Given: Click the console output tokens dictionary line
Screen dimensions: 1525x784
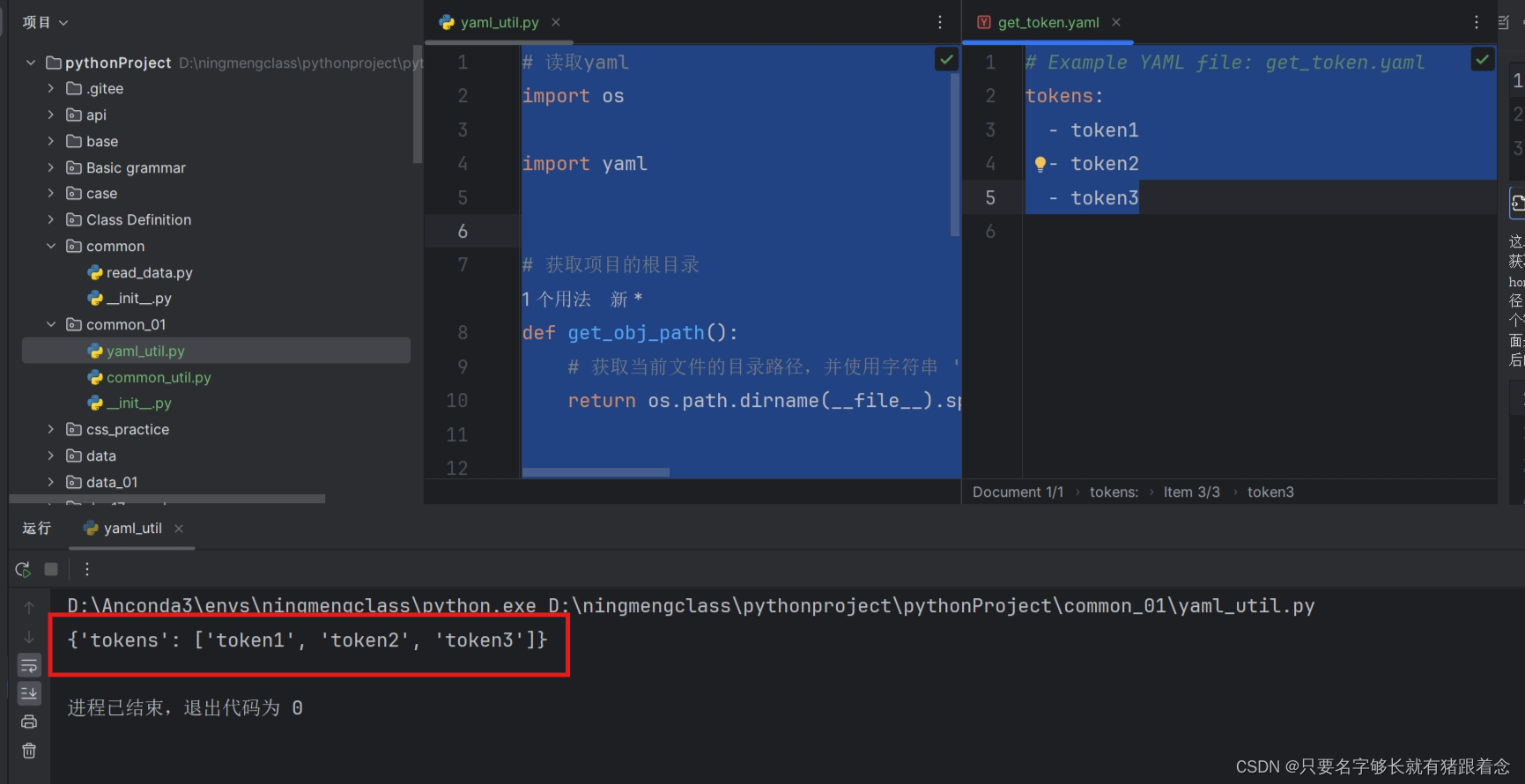Looking at the screenshot, I should (307, 640).
